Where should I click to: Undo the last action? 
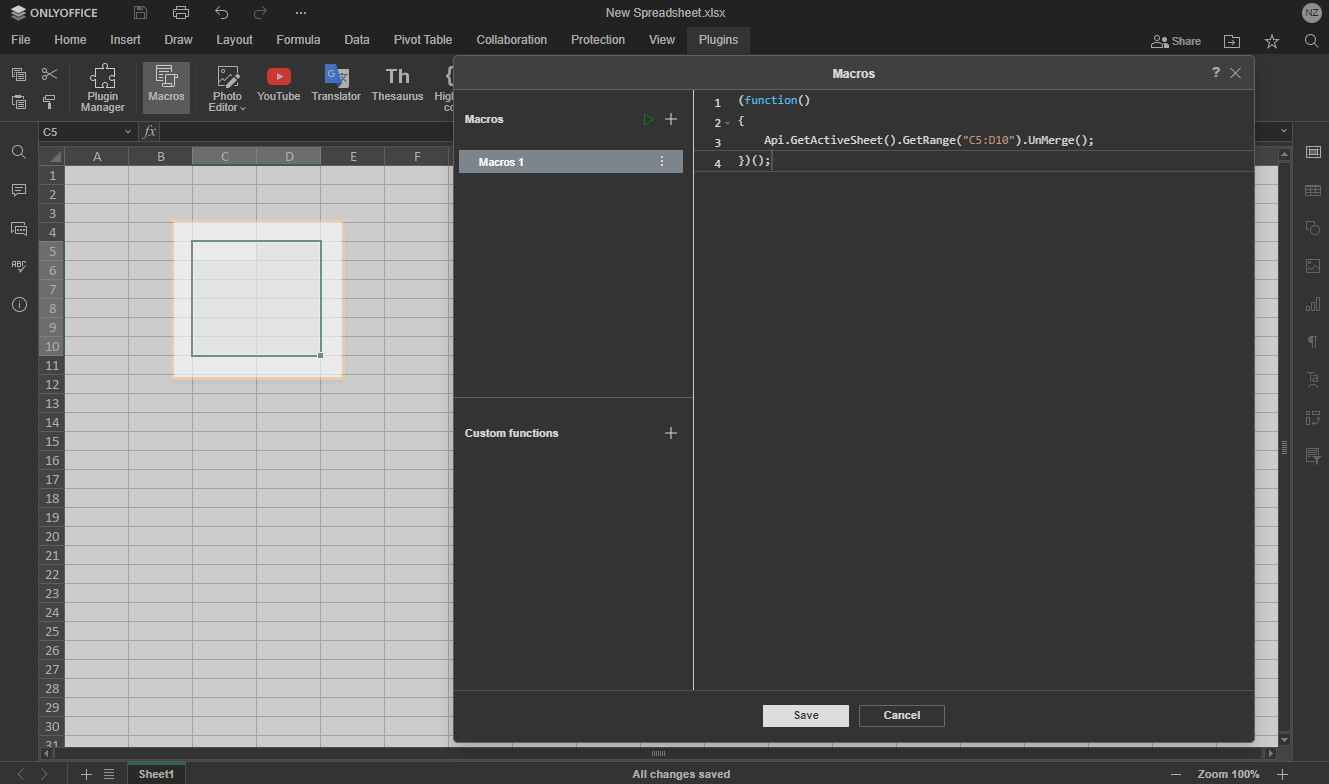point(221,13)
